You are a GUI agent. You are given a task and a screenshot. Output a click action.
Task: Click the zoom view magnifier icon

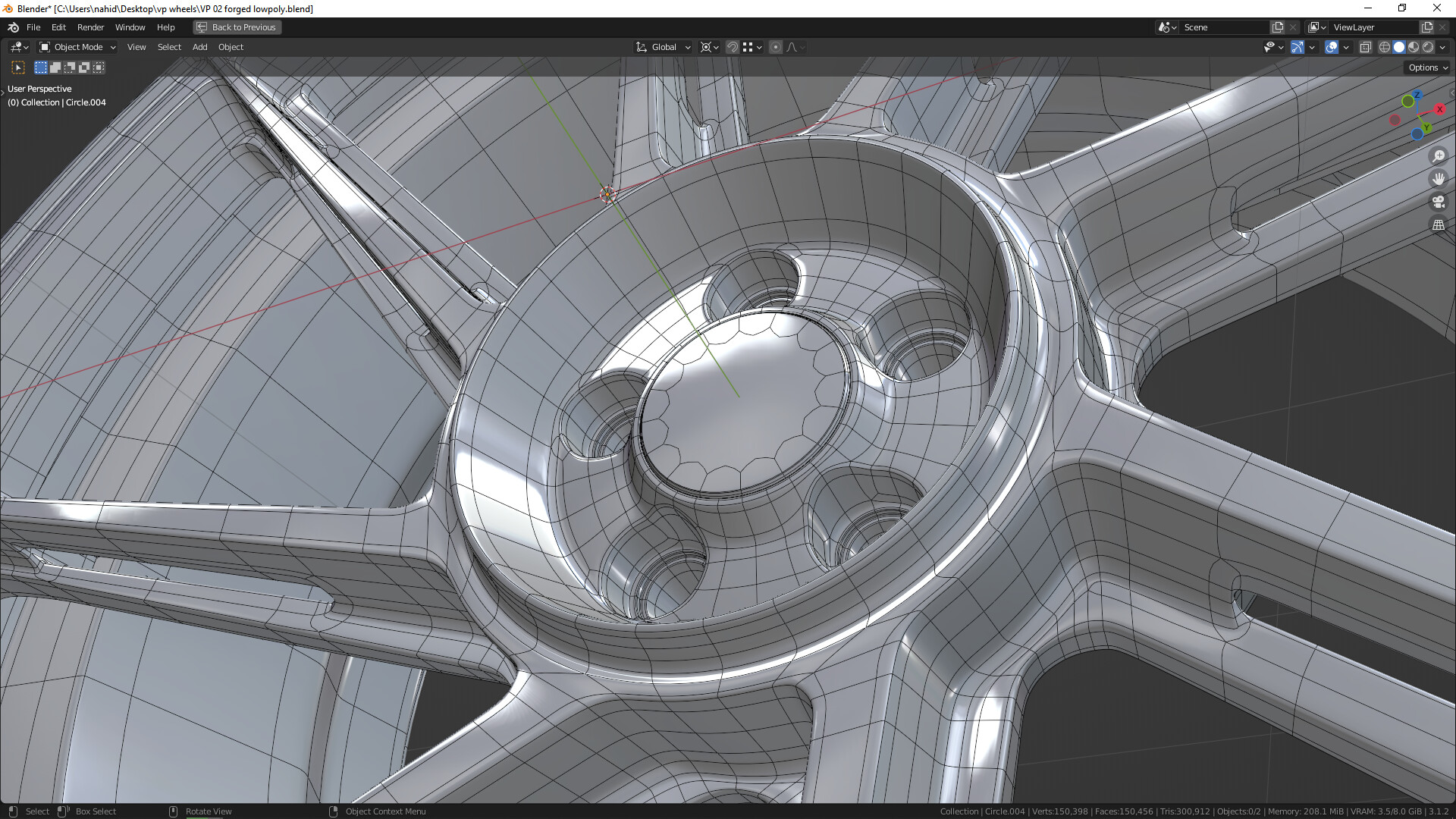pos(1438,156)
